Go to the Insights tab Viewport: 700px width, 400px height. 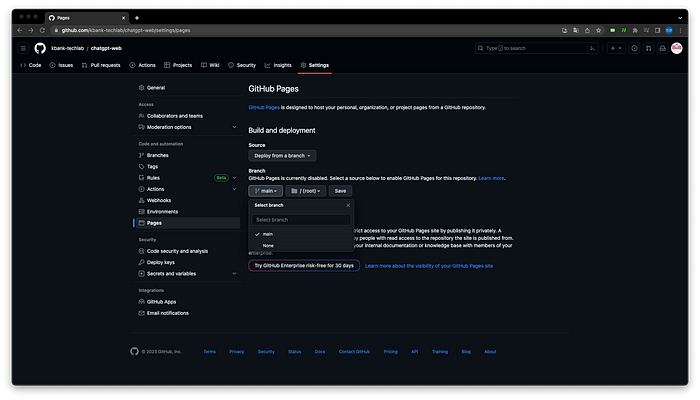[x=278, y=65]
